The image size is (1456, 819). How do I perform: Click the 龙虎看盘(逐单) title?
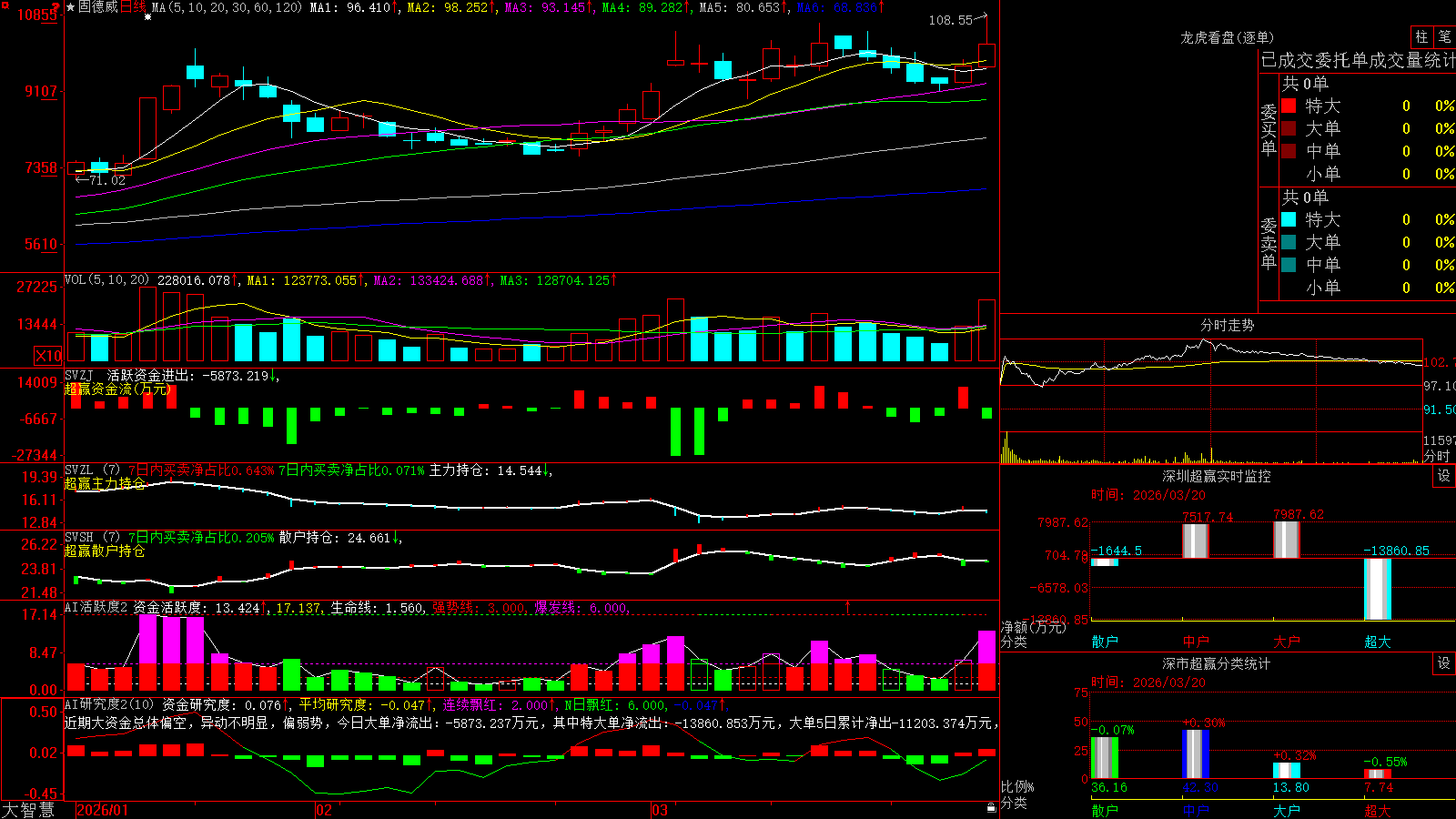pyautogui.click(x=1227, y=37)
